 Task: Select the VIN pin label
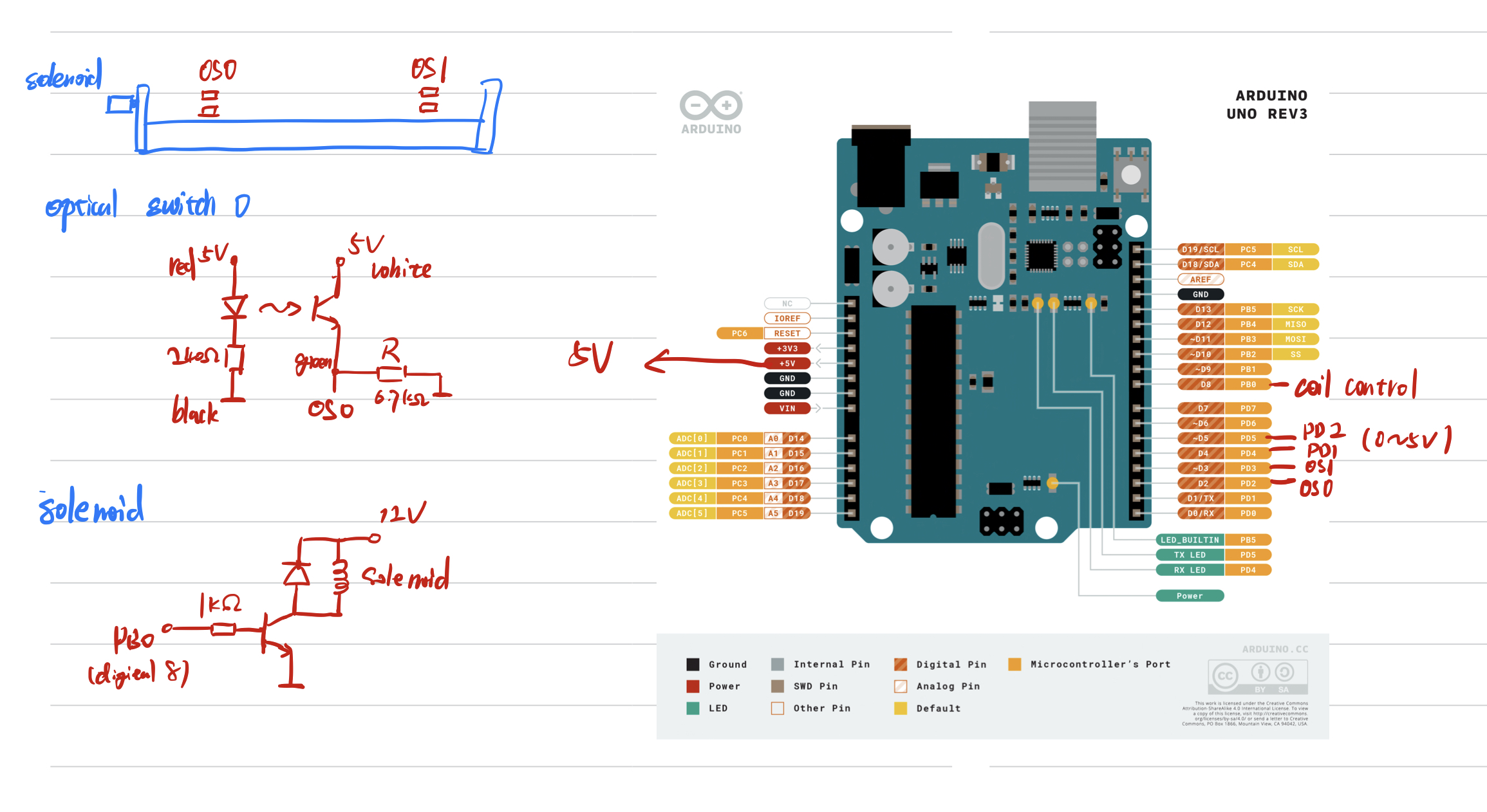787,409
